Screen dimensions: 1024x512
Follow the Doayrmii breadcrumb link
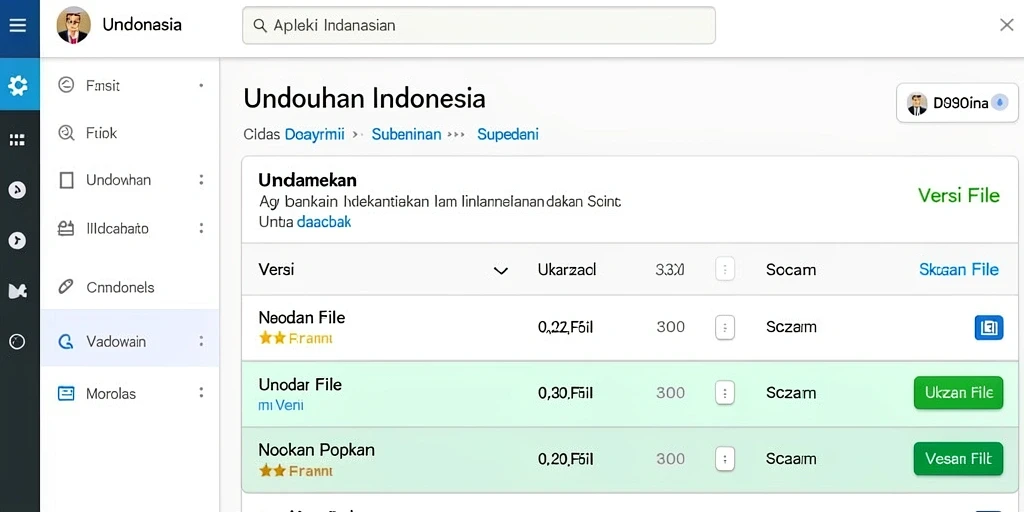tap(314, 135)
